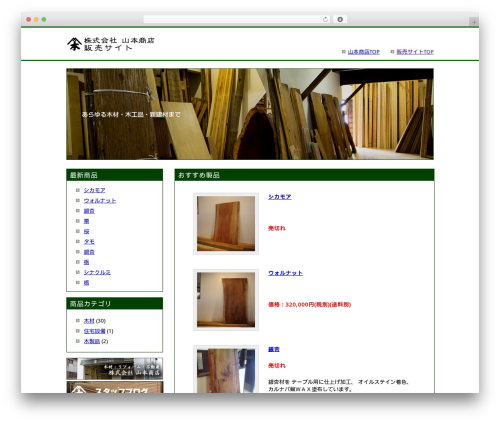The height and width of the screenshot is (423, 500).
Task: Maximize the window with the green button
Action: (x=44, y=19)
